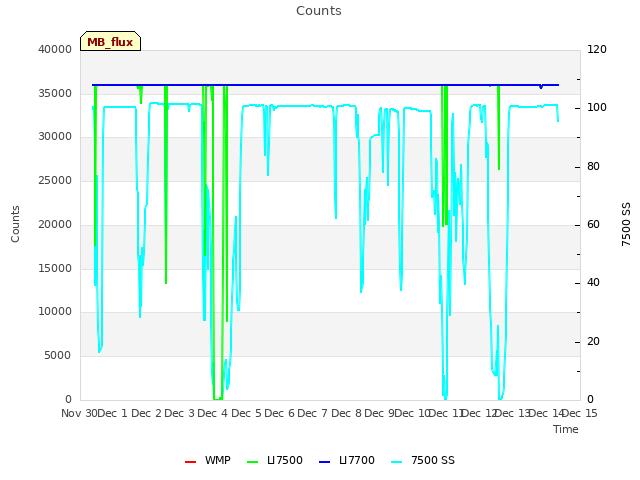640x480 pixels.
Task: Click the left Counts axis label
Action: (15, 224)
